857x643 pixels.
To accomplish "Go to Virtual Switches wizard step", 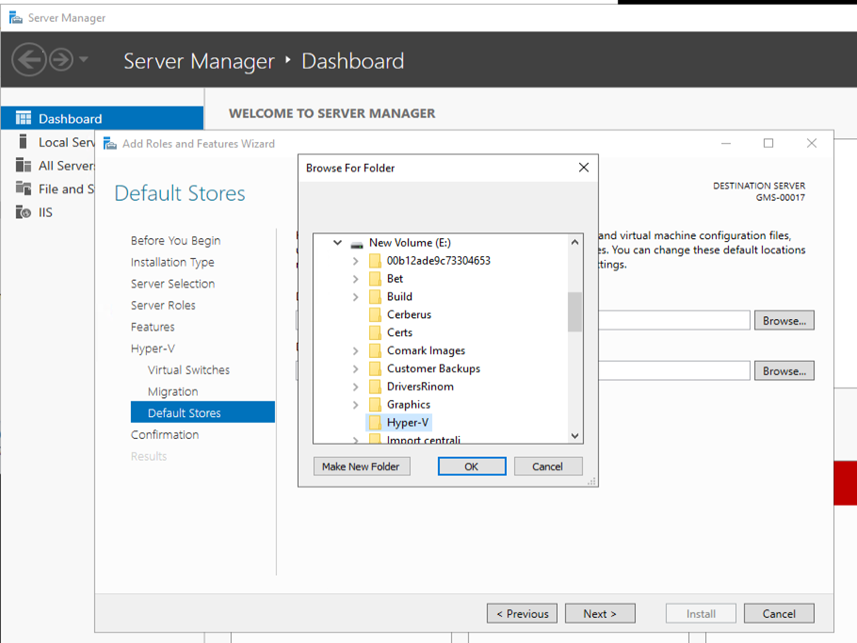I will pyautogui.click(x=188, y=370).
